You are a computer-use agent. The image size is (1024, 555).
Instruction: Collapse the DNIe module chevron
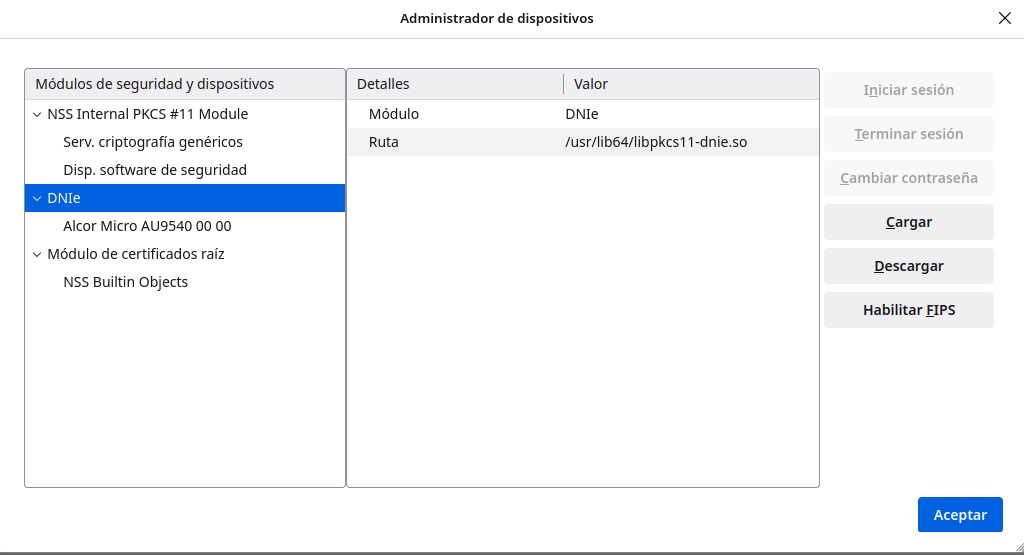[37, 198]
